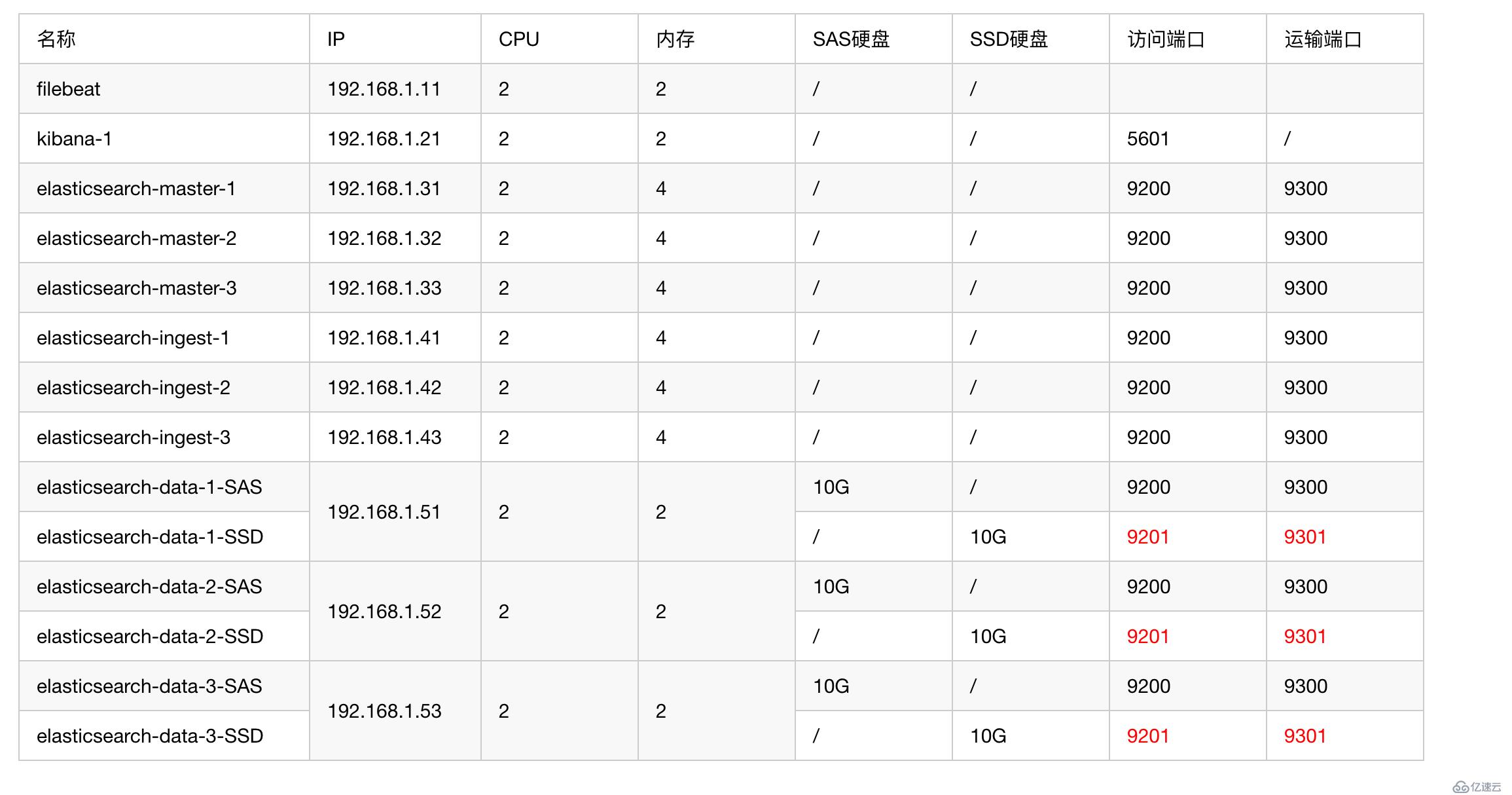This screenshot has height=795, width=1512.
Task: Click memory value 4 in elasticsearch-master-2 row
Action: pyautogui.click(x=661, y=238)
